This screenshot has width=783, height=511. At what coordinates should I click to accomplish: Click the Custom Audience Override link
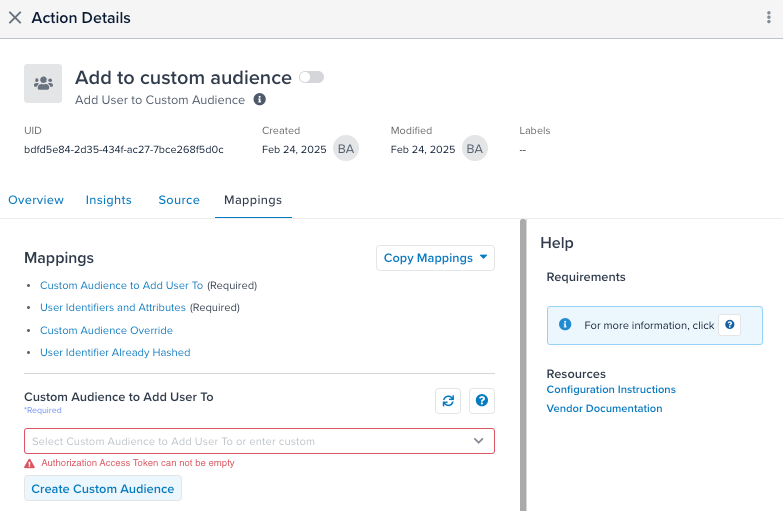pos(106,330)
